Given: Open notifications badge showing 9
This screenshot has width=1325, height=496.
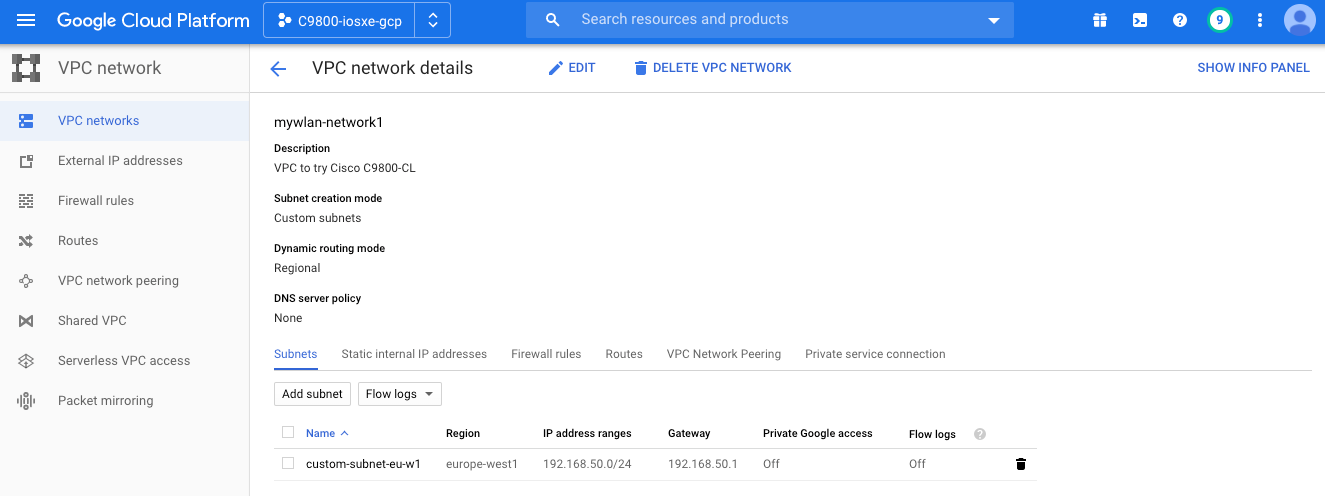Looking at the screenshot, I should (1219, 20).
